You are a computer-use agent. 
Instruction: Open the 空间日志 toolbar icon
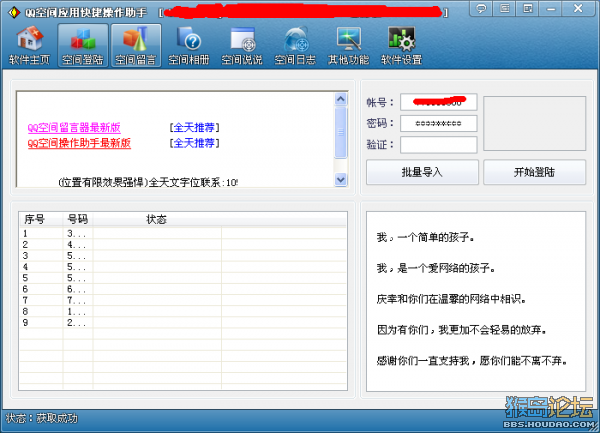pyautogui.click(x=295, y=46)
